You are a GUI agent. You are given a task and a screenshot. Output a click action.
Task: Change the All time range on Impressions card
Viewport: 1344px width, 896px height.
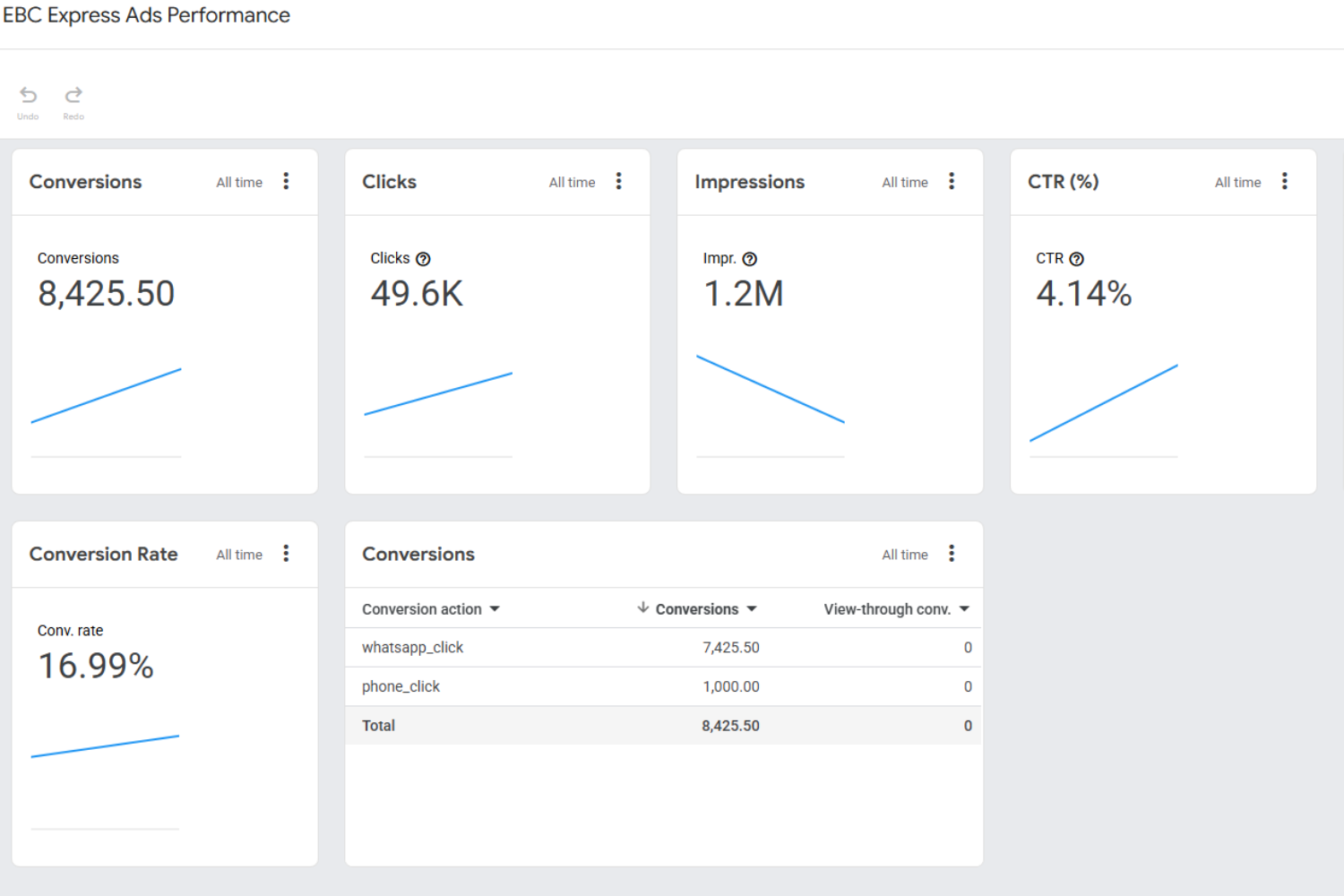(905, 182)
